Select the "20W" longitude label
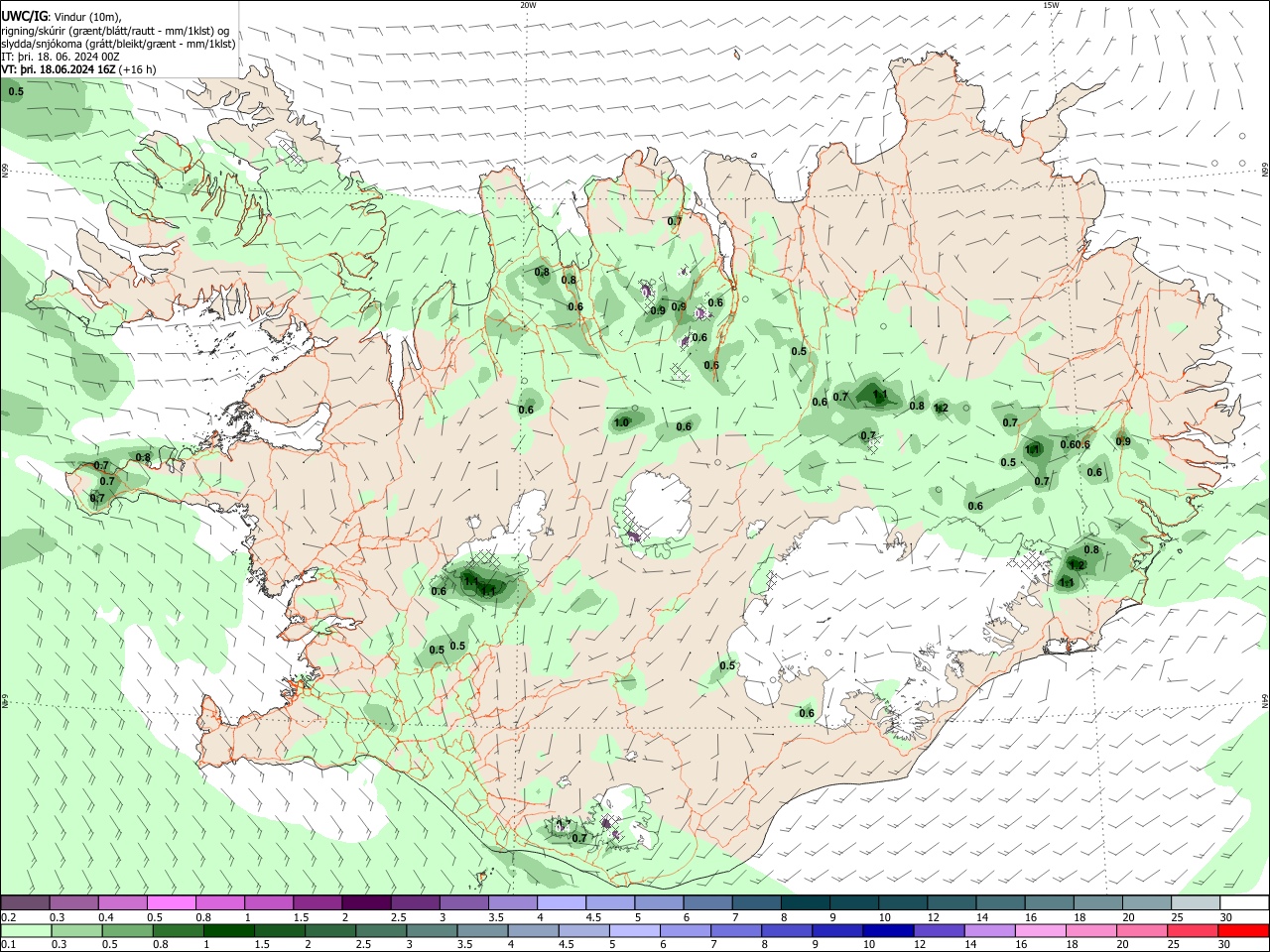 (x=528, y=5)
